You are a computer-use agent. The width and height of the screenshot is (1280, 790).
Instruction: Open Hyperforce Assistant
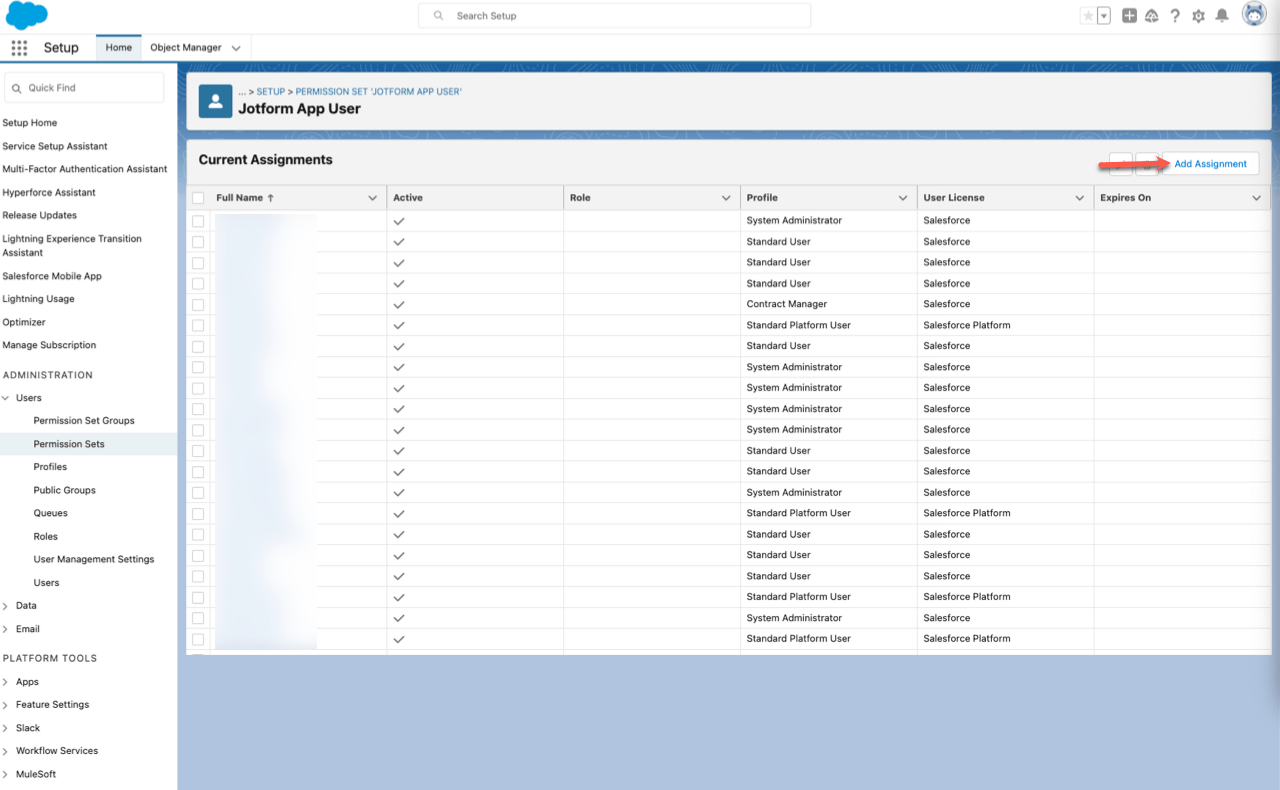tap(49, 192)
